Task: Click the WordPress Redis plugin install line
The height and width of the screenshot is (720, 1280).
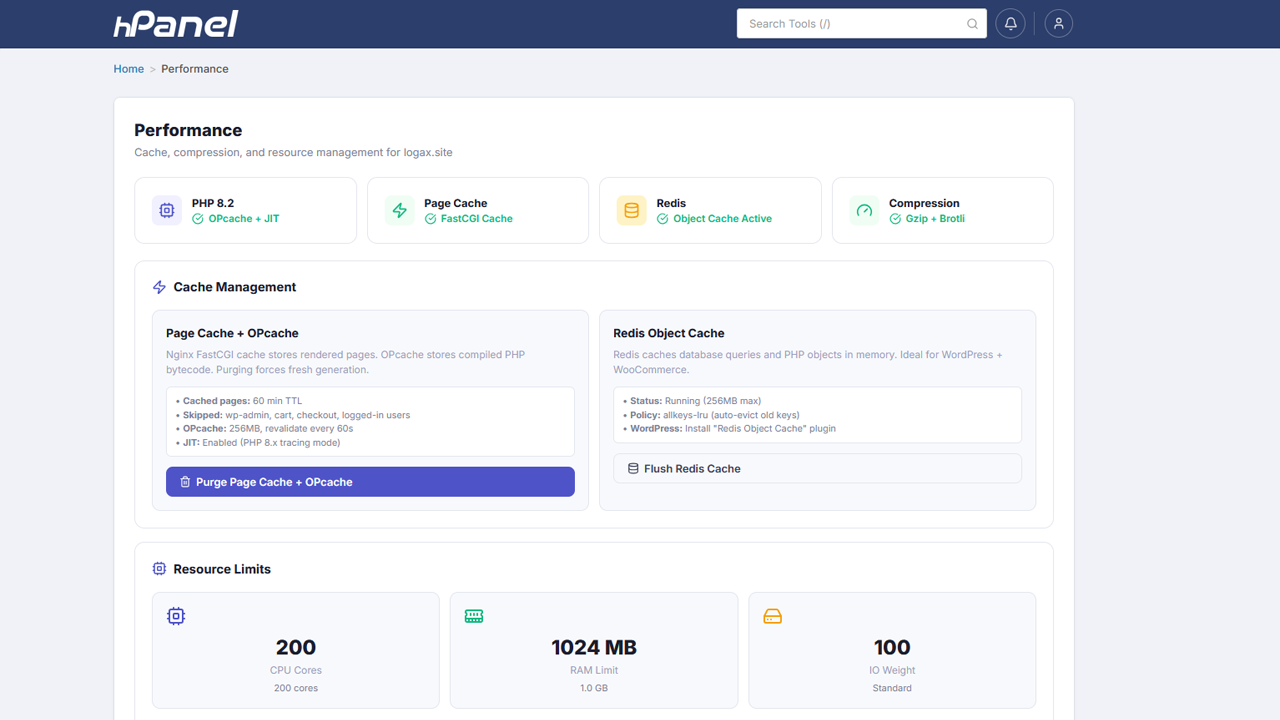Action: tap(729, 429)
